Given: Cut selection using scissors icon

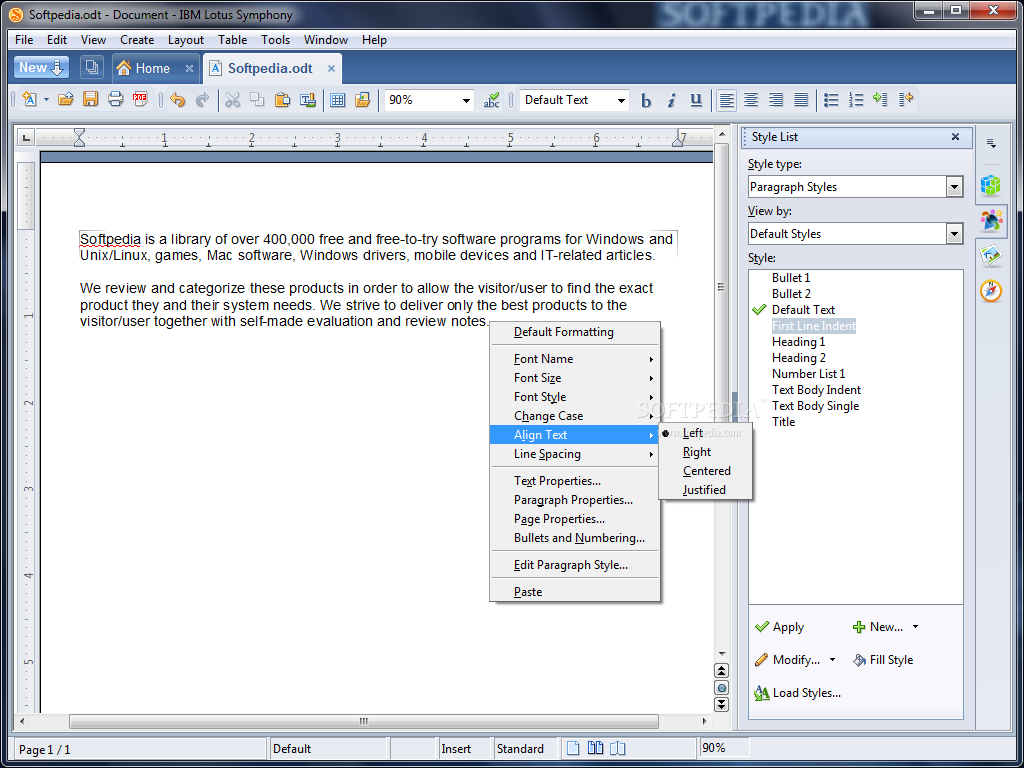Looking at the screenshot, I should pos(232,100).
